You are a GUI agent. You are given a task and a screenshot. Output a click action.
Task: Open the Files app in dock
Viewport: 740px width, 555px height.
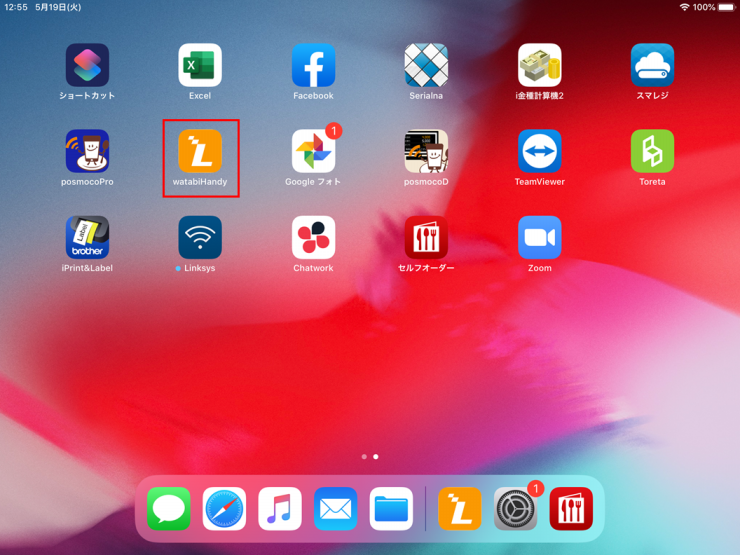coord(391,509)
